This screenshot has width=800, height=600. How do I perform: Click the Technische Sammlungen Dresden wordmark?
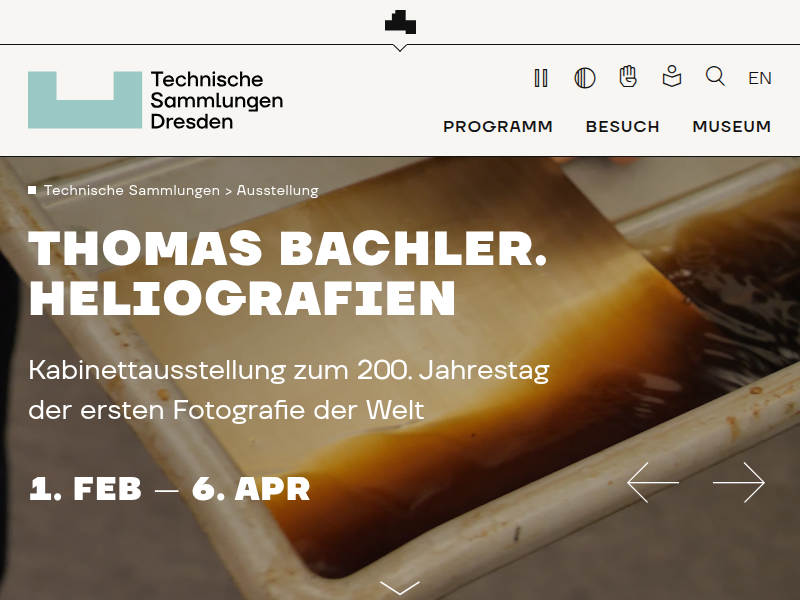coord(217,100)
